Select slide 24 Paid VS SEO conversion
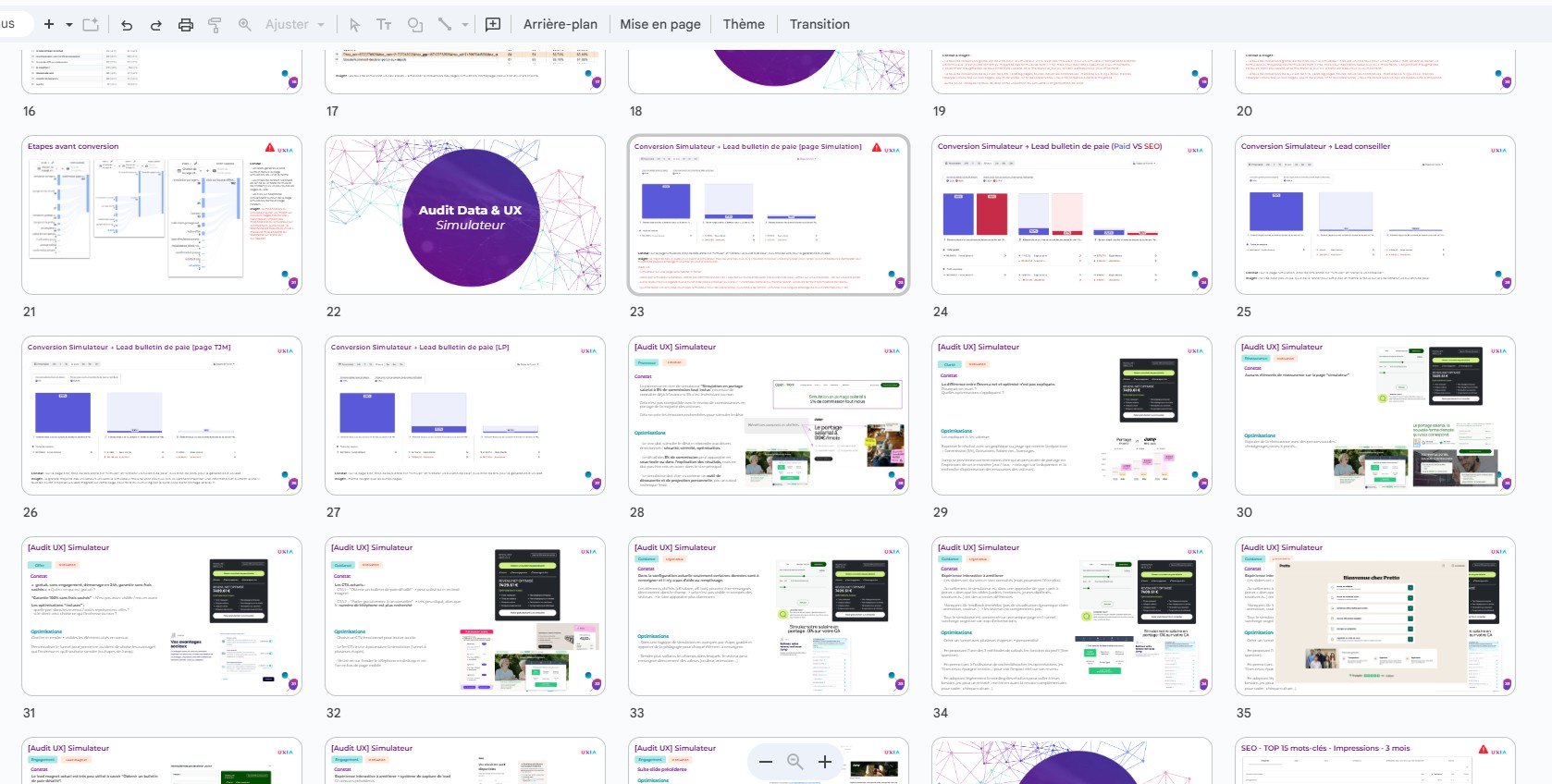This screenshot has height=784, width=1552. click(x=1072, y=215)
